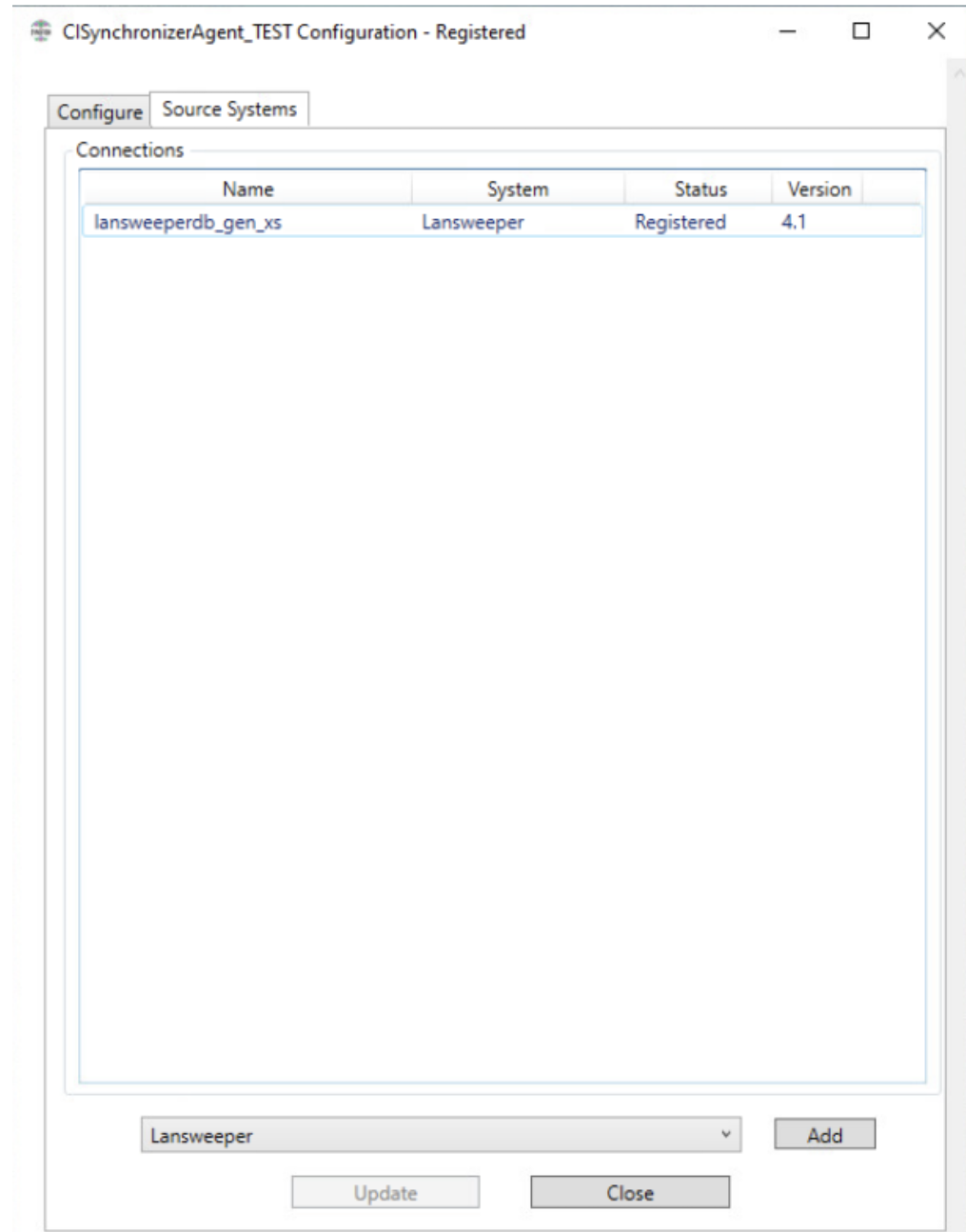The image size is (966, 1232).
Task: Click the Status column header
Action: [x=700, y=189]
